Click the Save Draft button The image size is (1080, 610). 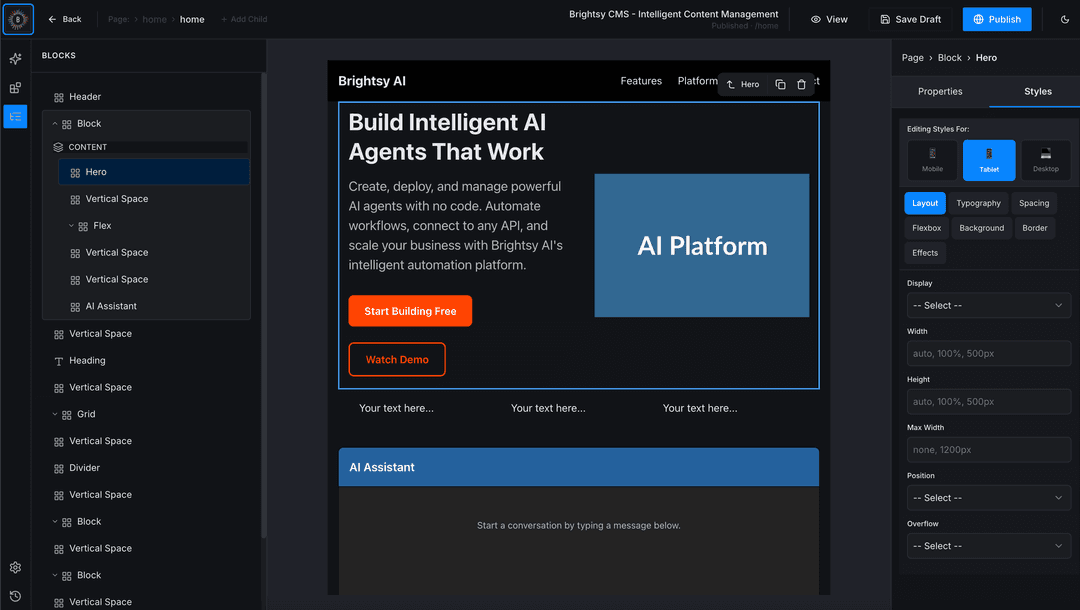click(910, 19)
